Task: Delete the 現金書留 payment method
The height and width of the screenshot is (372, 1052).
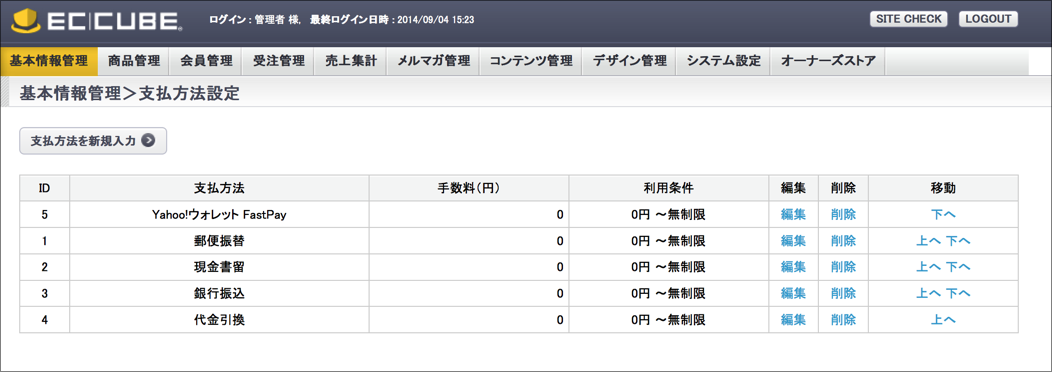Action: pos(843,267)
